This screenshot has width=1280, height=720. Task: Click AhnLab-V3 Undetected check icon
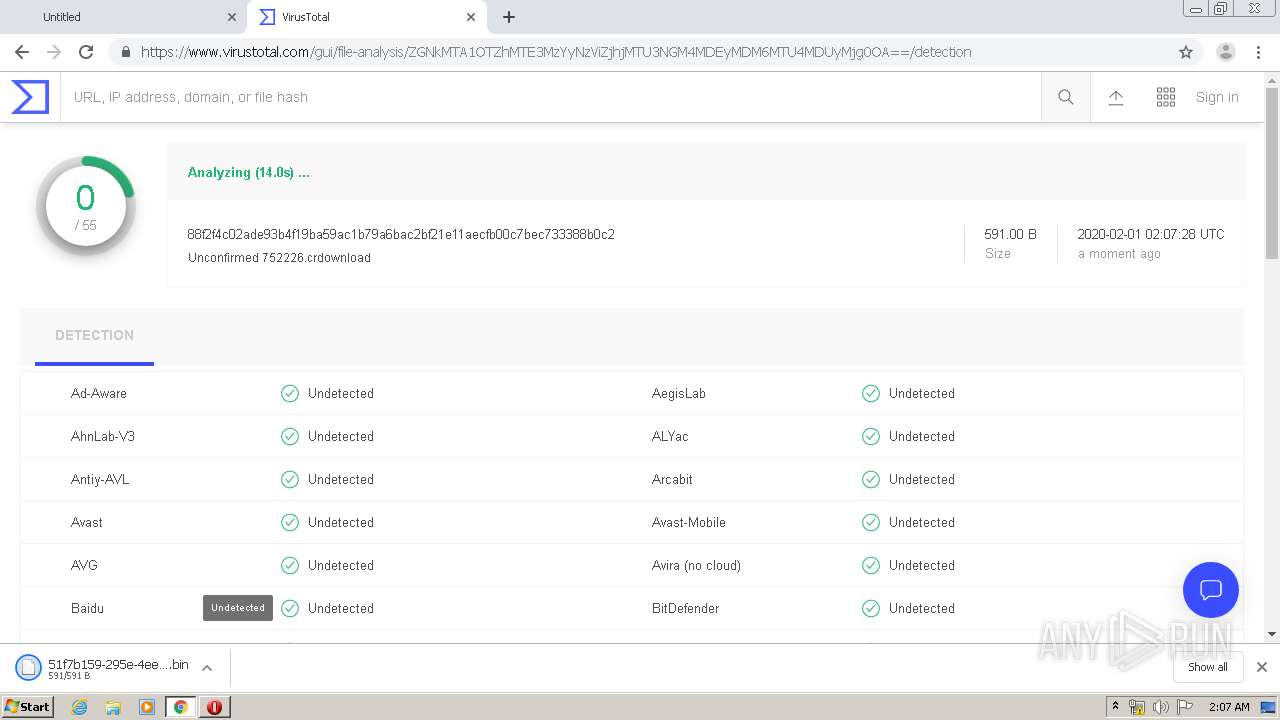290,437
